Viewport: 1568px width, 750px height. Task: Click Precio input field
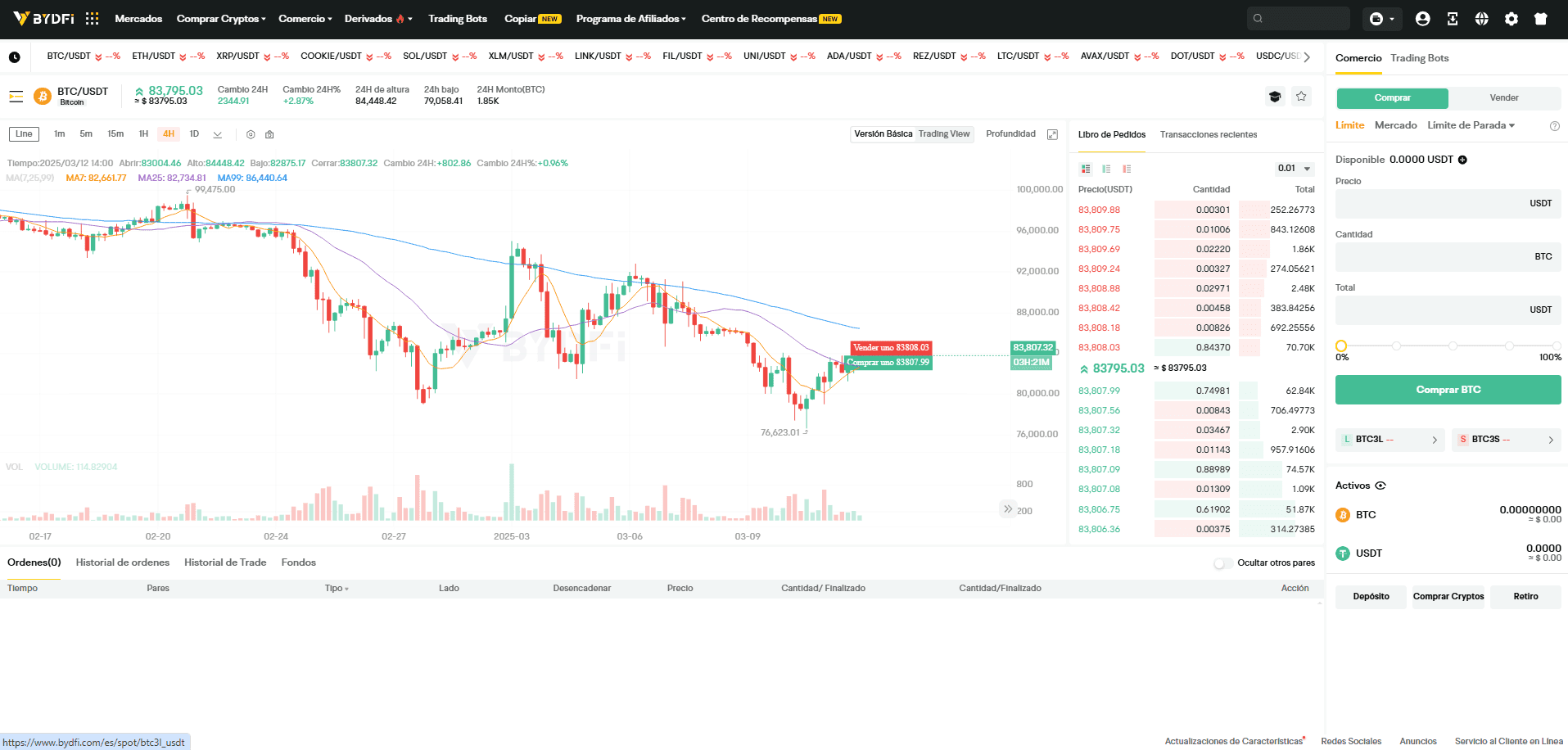tap(1448, 204)
